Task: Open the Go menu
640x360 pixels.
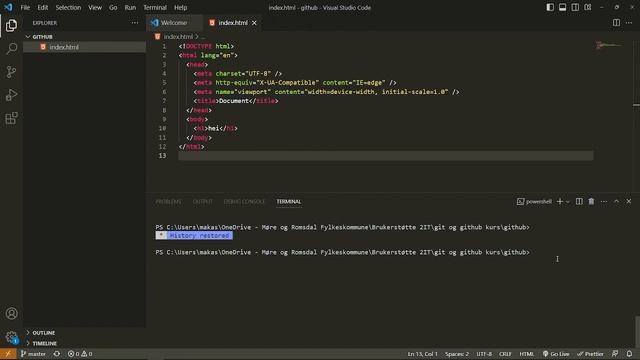Action: pos(113,7)
